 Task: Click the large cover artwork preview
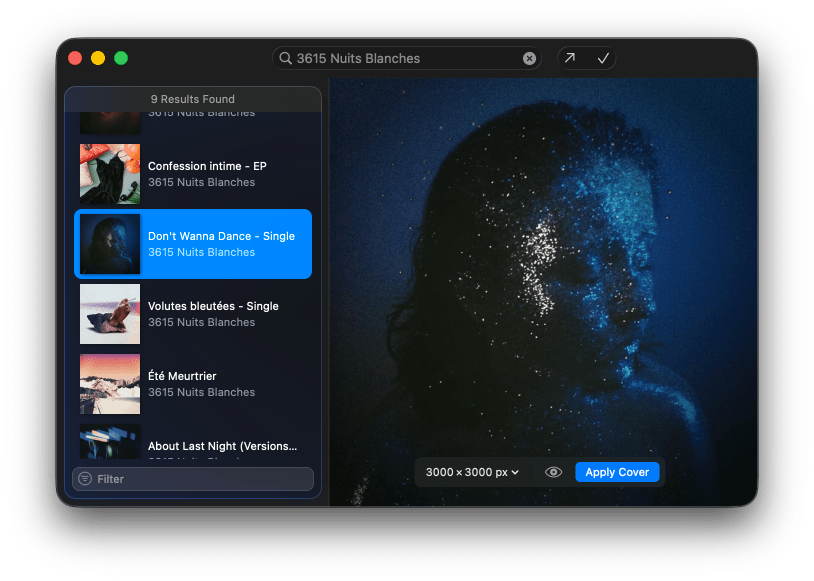point(544,292)
